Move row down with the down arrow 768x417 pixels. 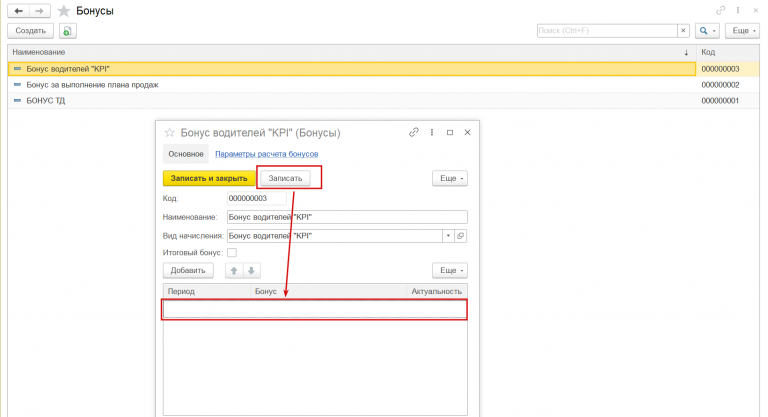pos(251,270)
